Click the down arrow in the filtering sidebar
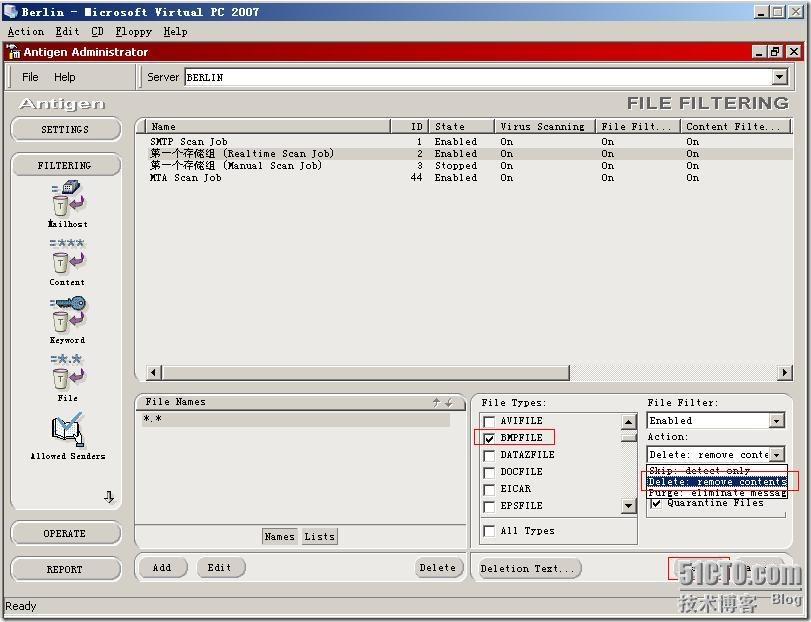The width and height of the screenshot is (811, 622). pos(109,497)
